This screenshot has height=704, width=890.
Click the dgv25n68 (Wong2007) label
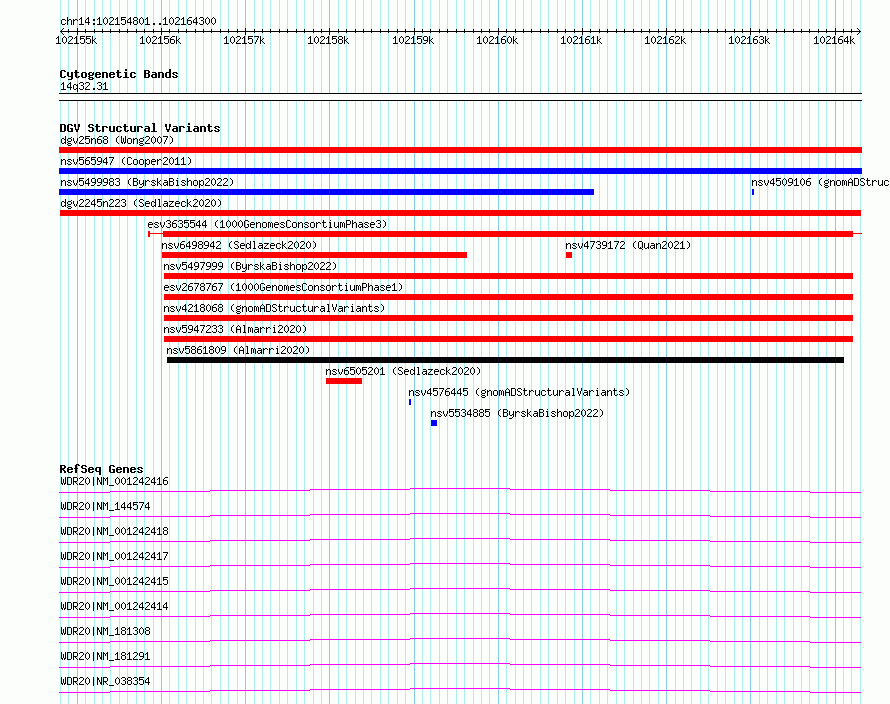pos(117,140)
